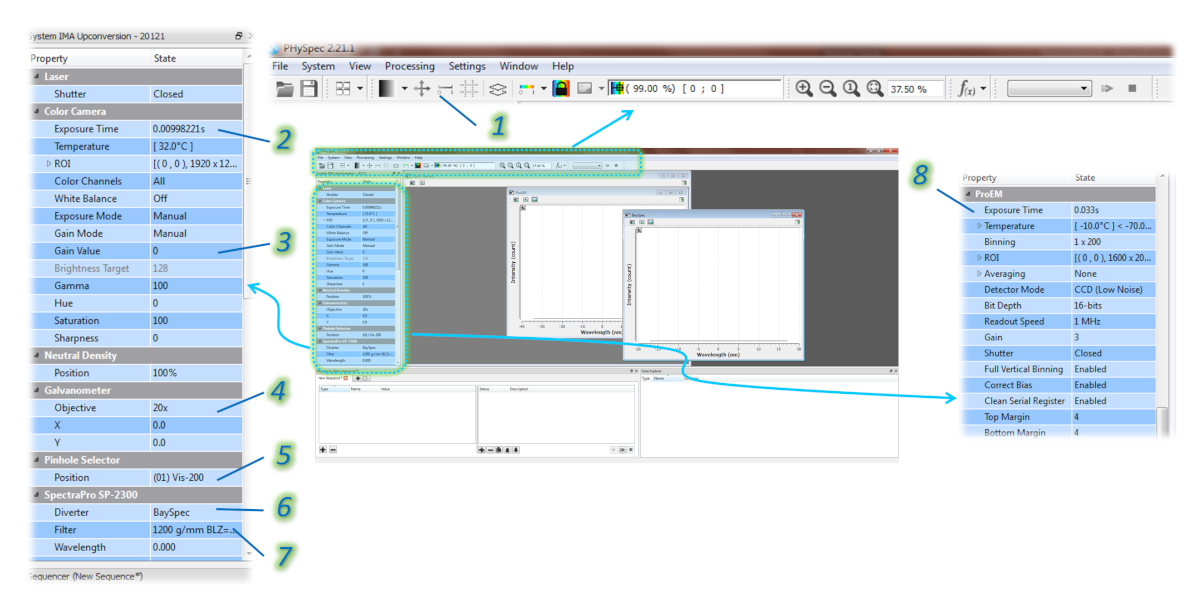Screen dimensions: 1200x609
Task: Open the empty sequence combo box
Action: 1049,89
